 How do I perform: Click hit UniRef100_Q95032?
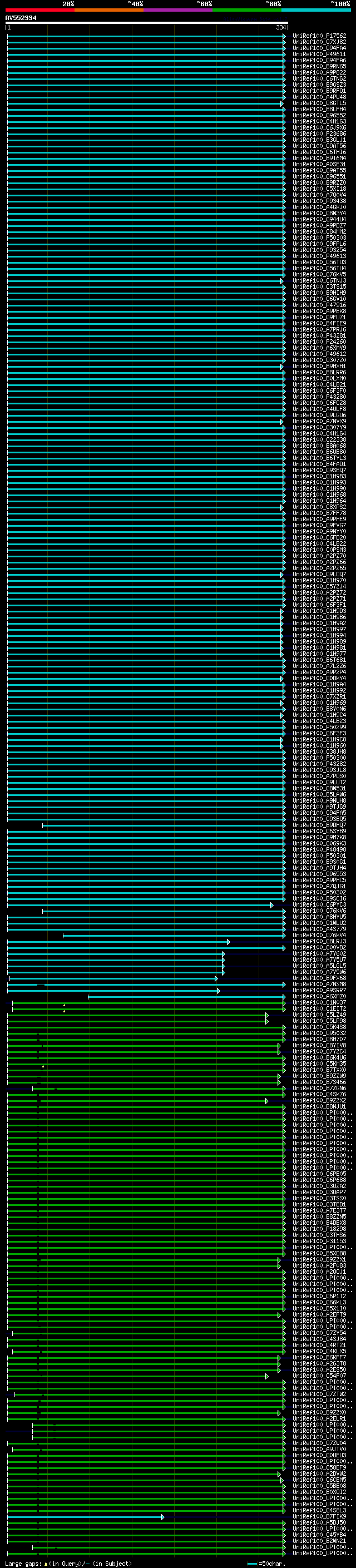click(319, 1033)
